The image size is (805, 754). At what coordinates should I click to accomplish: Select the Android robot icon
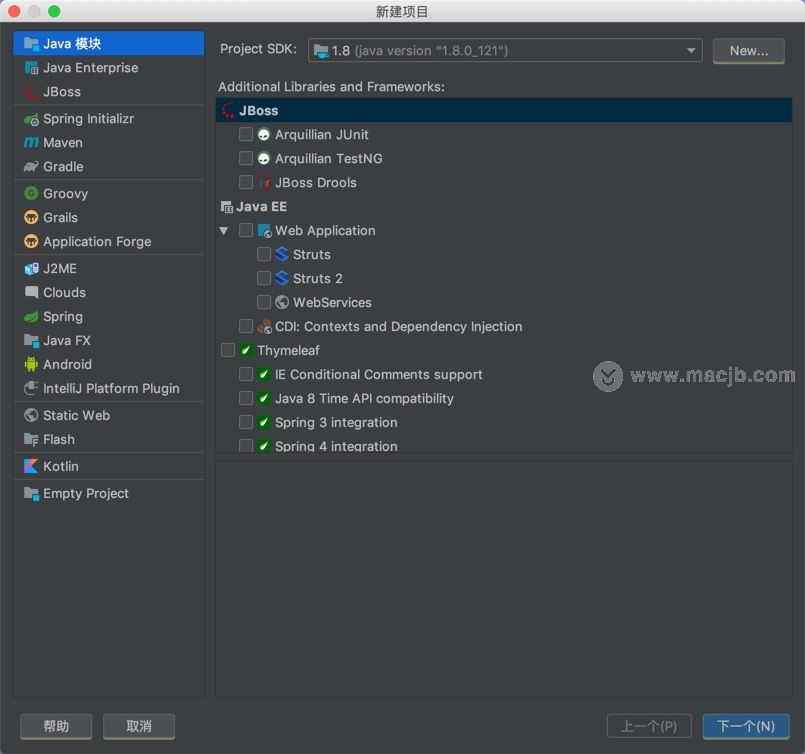tap(31, 364)
